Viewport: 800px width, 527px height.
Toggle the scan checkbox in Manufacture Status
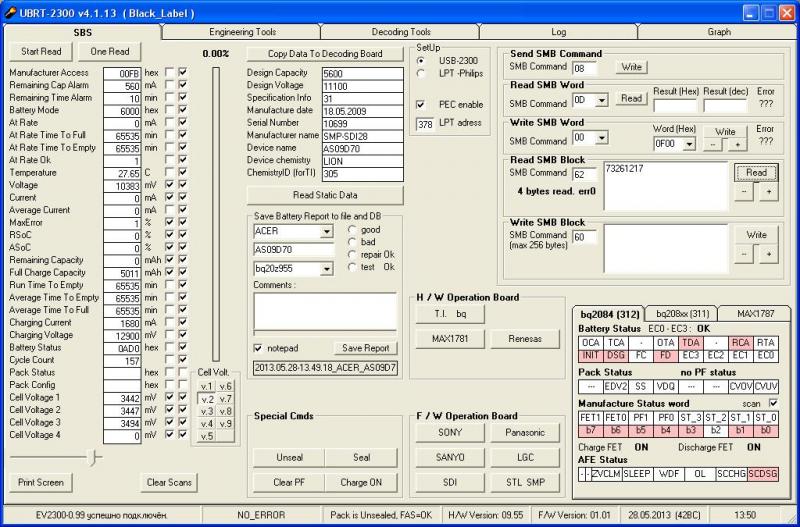point(772,403)
